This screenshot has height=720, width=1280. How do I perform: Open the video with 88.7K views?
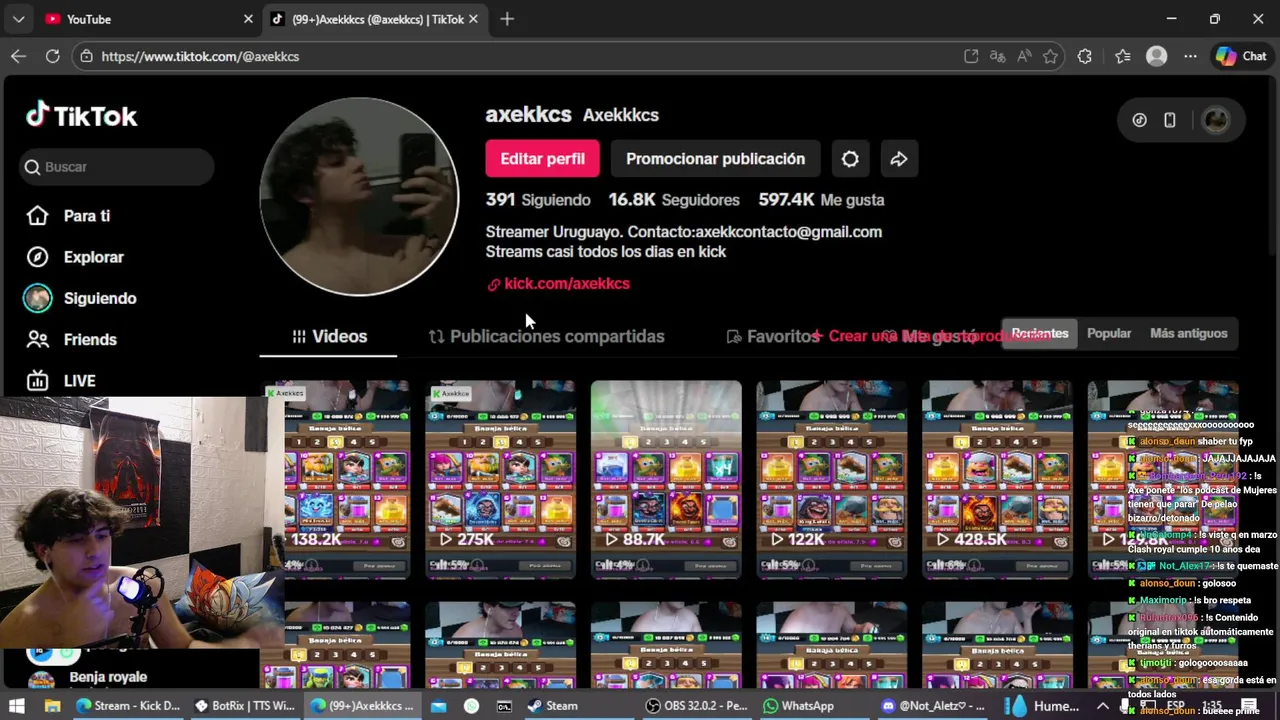(666, 479)
